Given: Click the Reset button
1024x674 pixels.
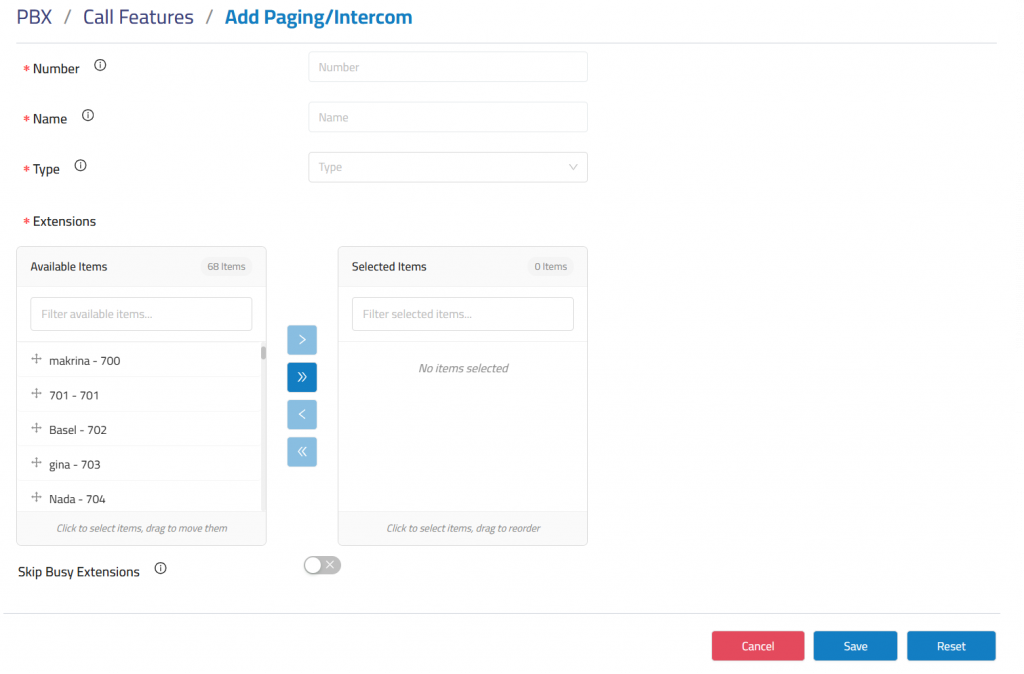Looking at the screenshot, I should [x=951, y=646].
